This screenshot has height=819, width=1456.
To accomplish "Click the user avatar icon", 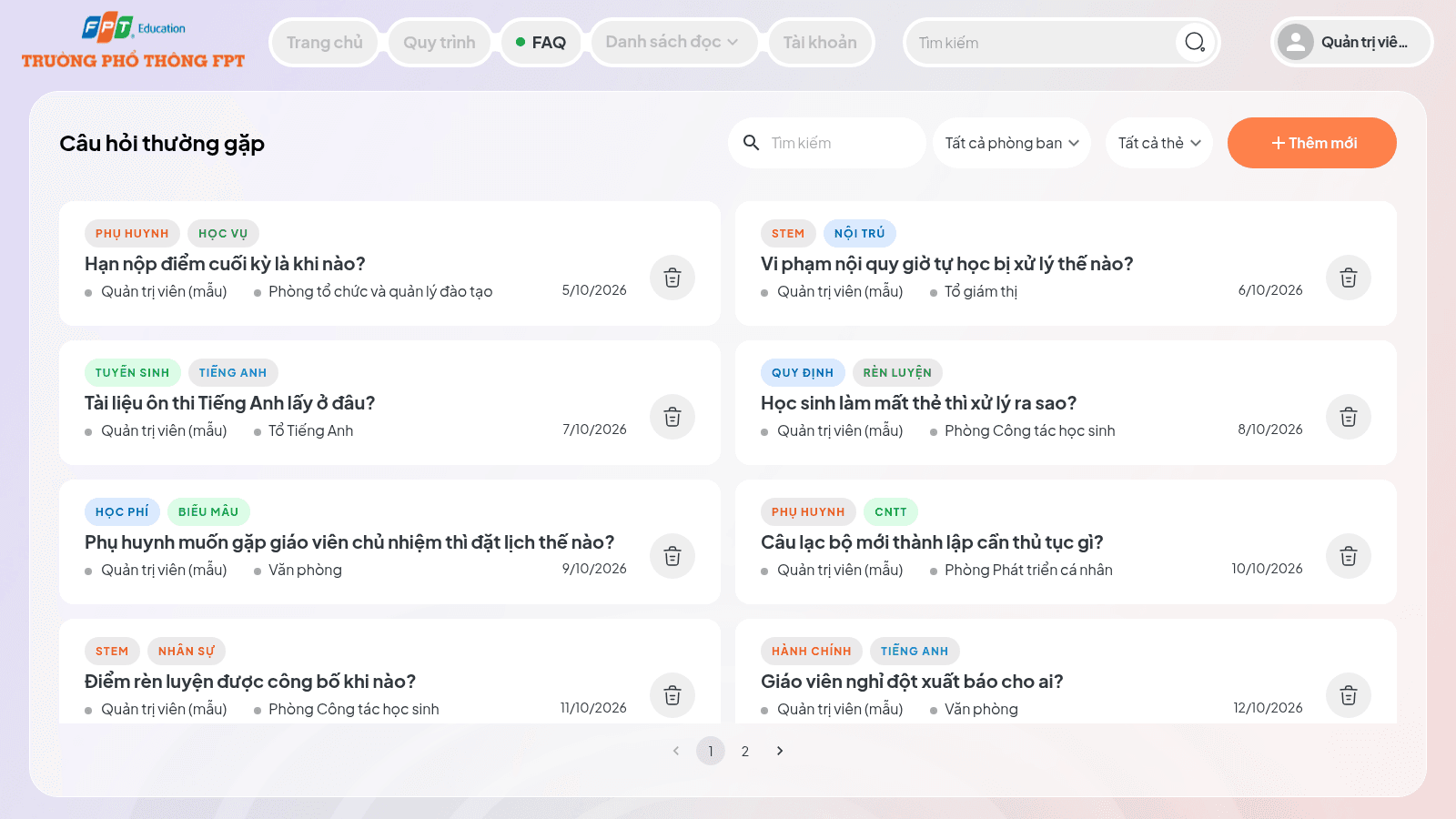I will coord(1296,42).
